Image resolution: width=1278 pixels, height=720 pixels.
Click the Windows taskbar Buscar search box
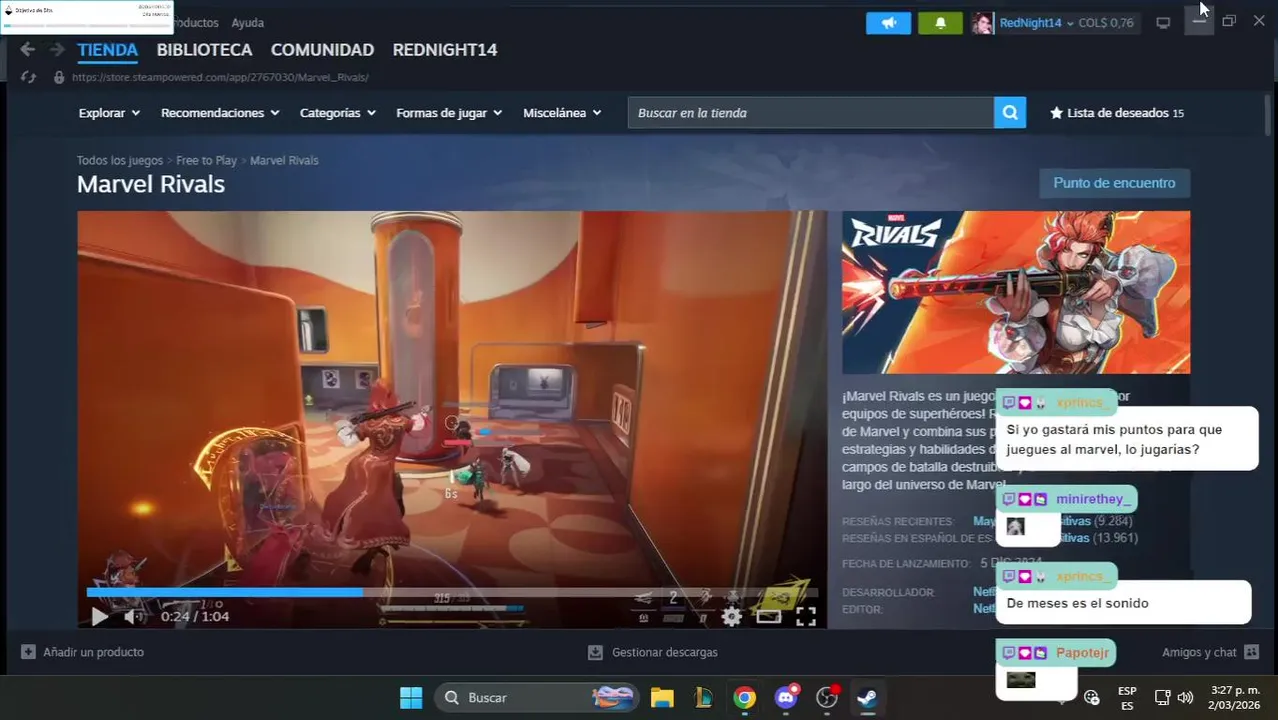pos(536,698)
